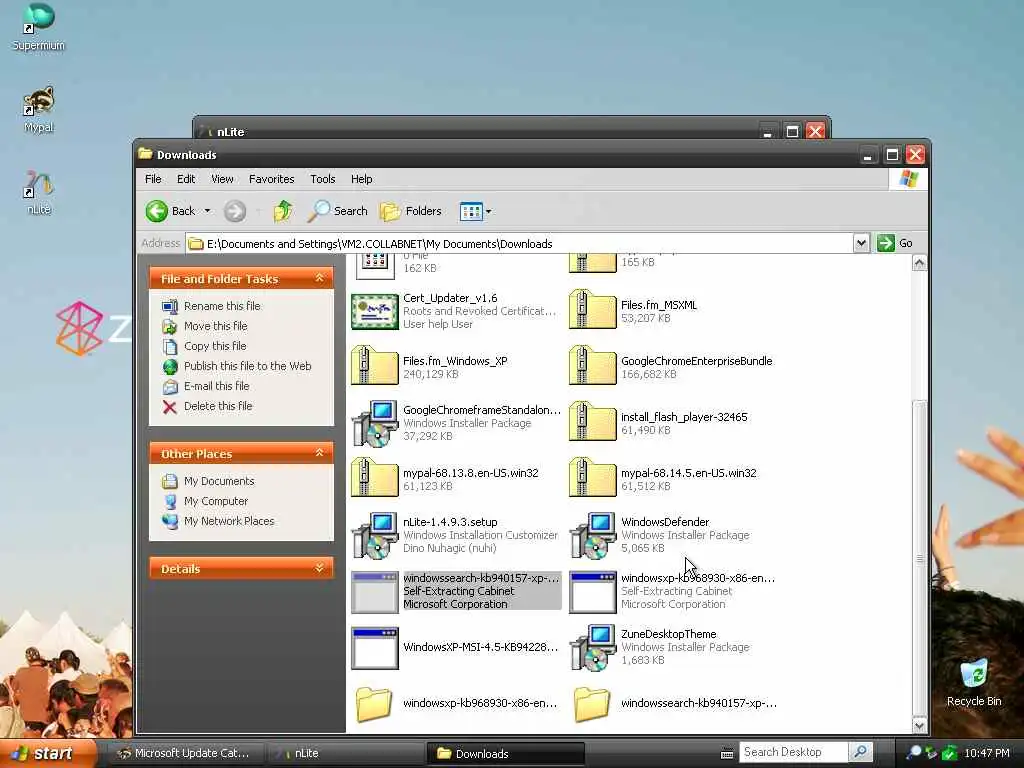Select the mypal-68.13.8.en-US.win32 zip icon
This screenshot has width=1024, height=768.
[x=375, y=478]
